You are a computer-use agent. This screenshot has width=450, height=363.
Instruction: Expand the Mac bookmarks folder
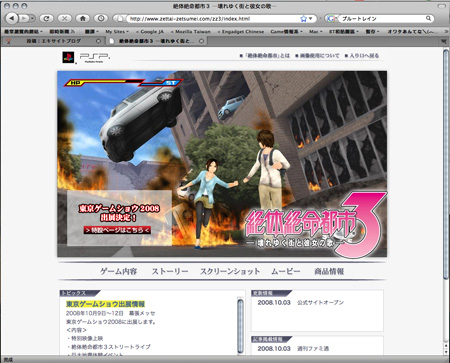click(x=315, y=32)
